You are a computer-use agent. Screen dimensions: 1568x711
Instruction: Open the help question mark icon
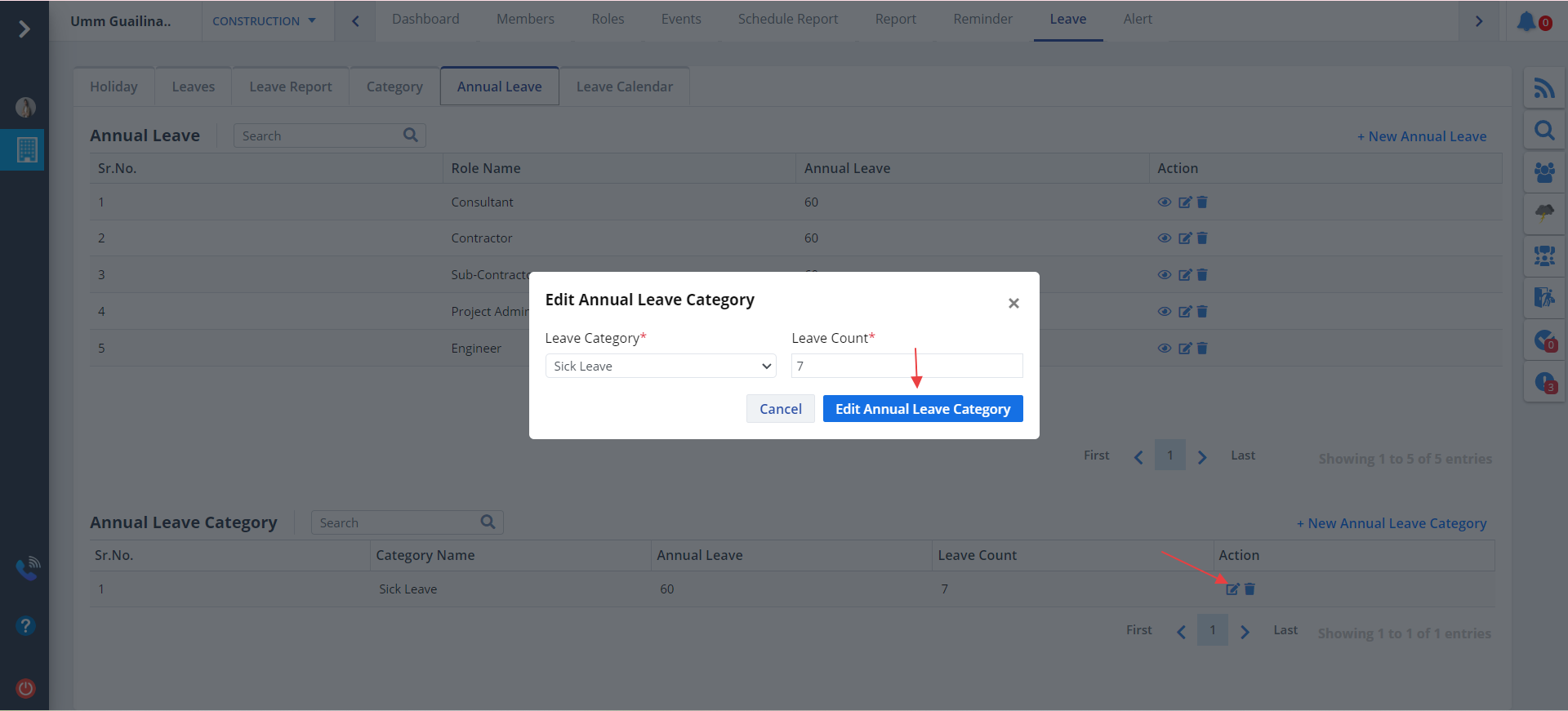[26, 625]
